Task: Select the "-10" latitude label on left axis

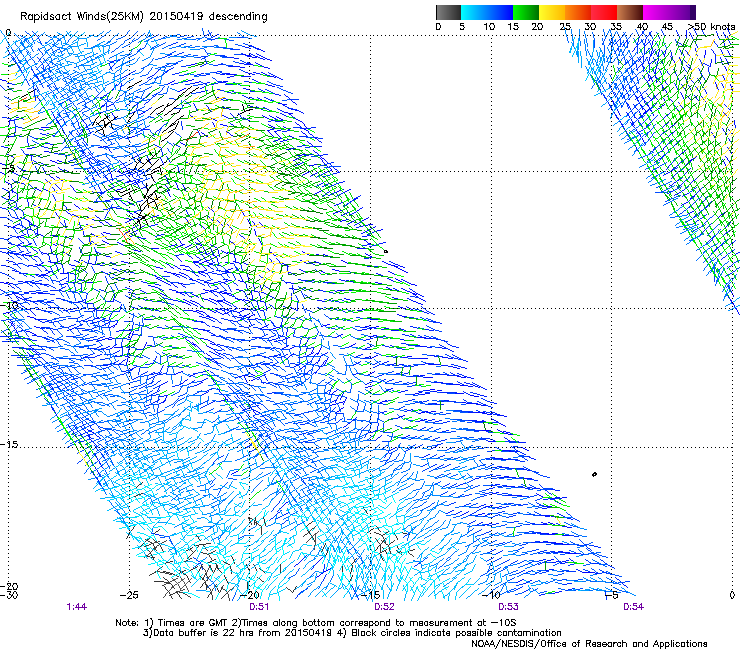Action: point(10,305)
